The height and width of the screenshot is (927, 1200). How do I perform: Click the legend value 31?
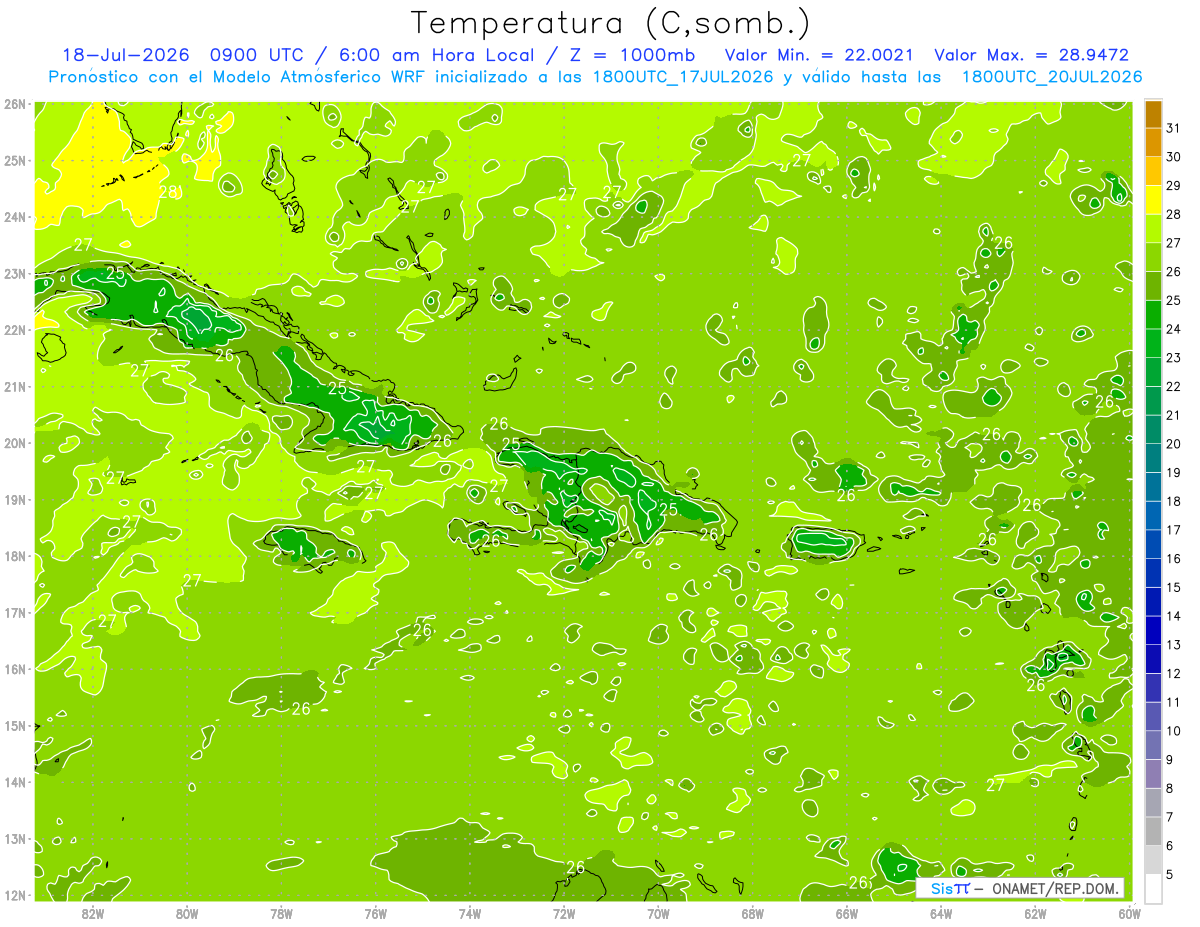coord(1173,128)
